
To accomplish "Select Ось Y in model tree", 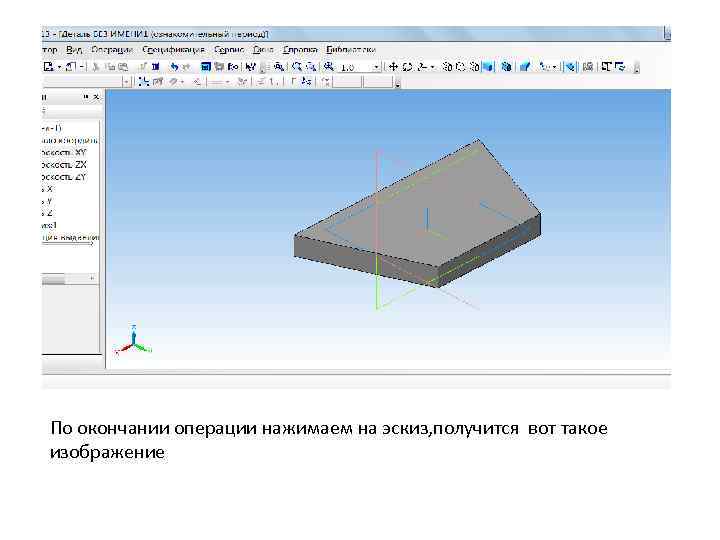I will point(47,201).
